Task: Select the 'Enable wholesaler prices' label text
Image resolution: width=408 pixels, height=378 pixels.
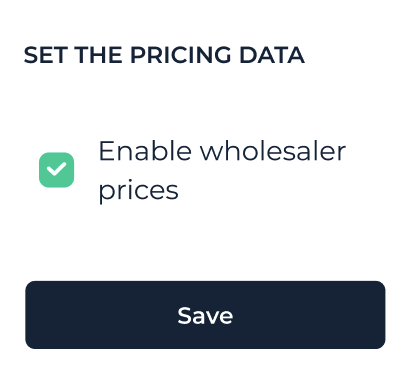Action: (222, 171)
